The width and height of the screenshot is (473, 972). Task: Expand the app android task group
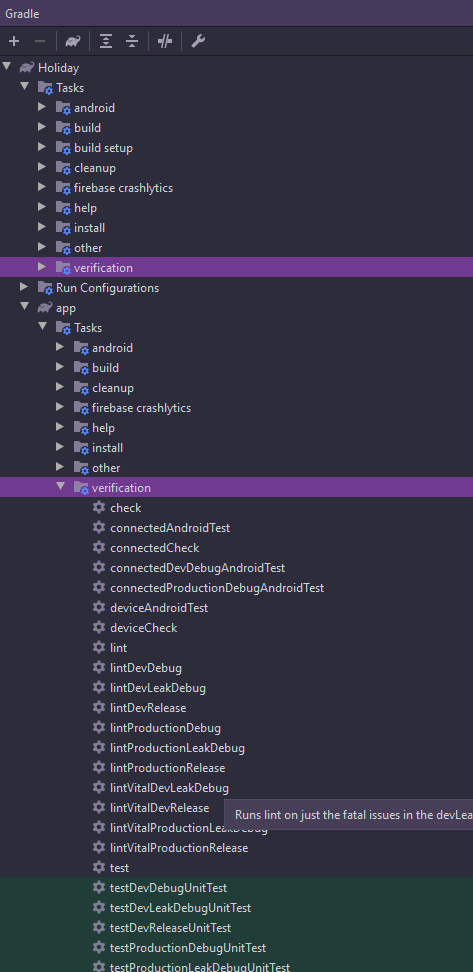(60, 347)
